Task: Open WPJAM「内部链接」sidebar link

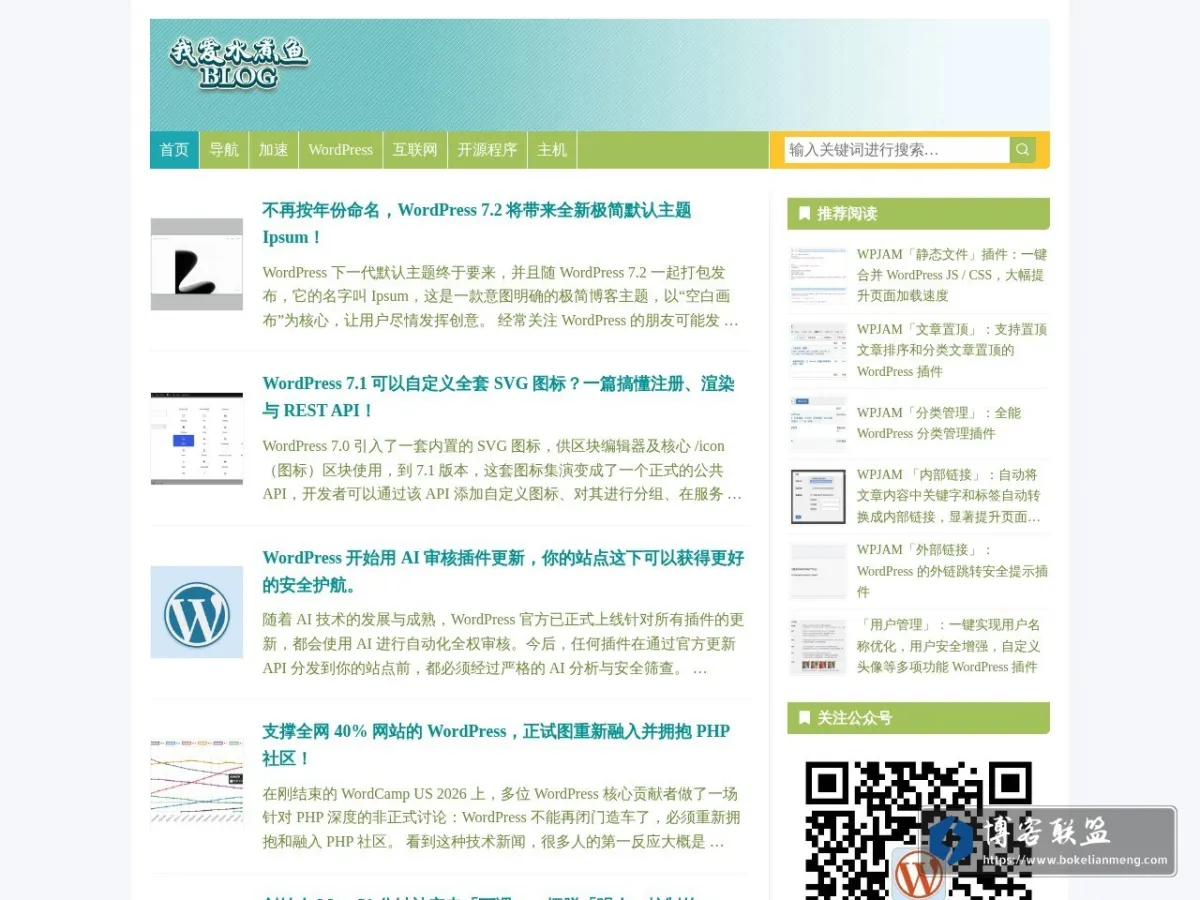Action: 948,496
